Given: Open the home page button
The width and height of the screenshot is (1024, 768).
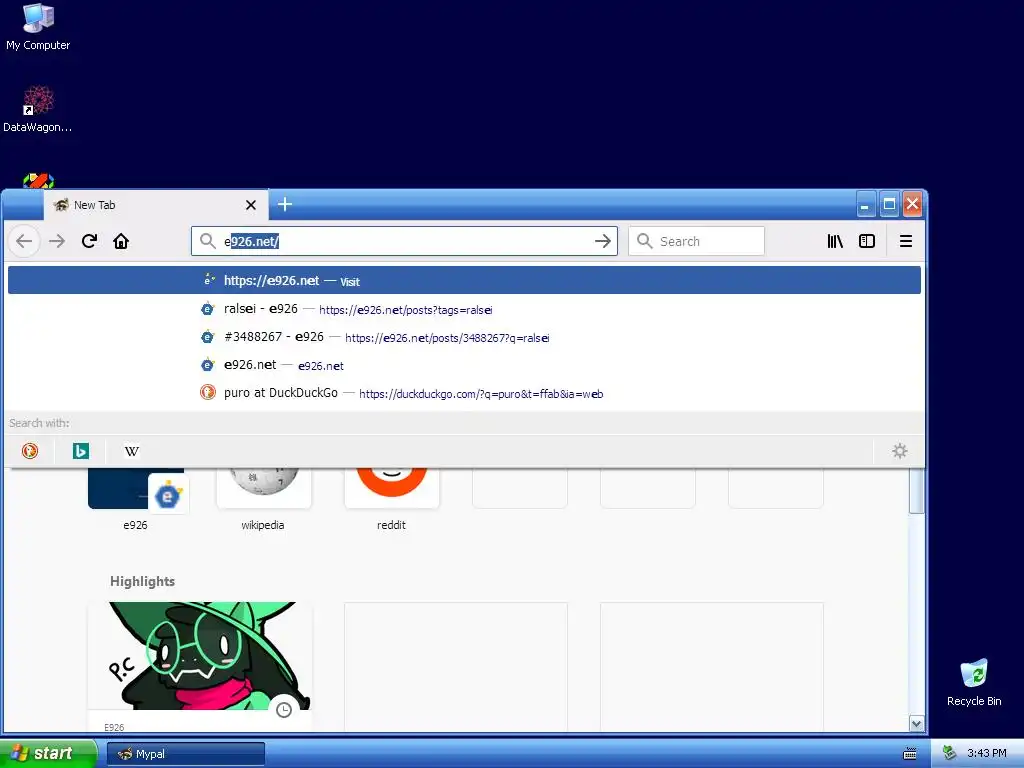Looking at the screenshot, I should pos(121,241).
